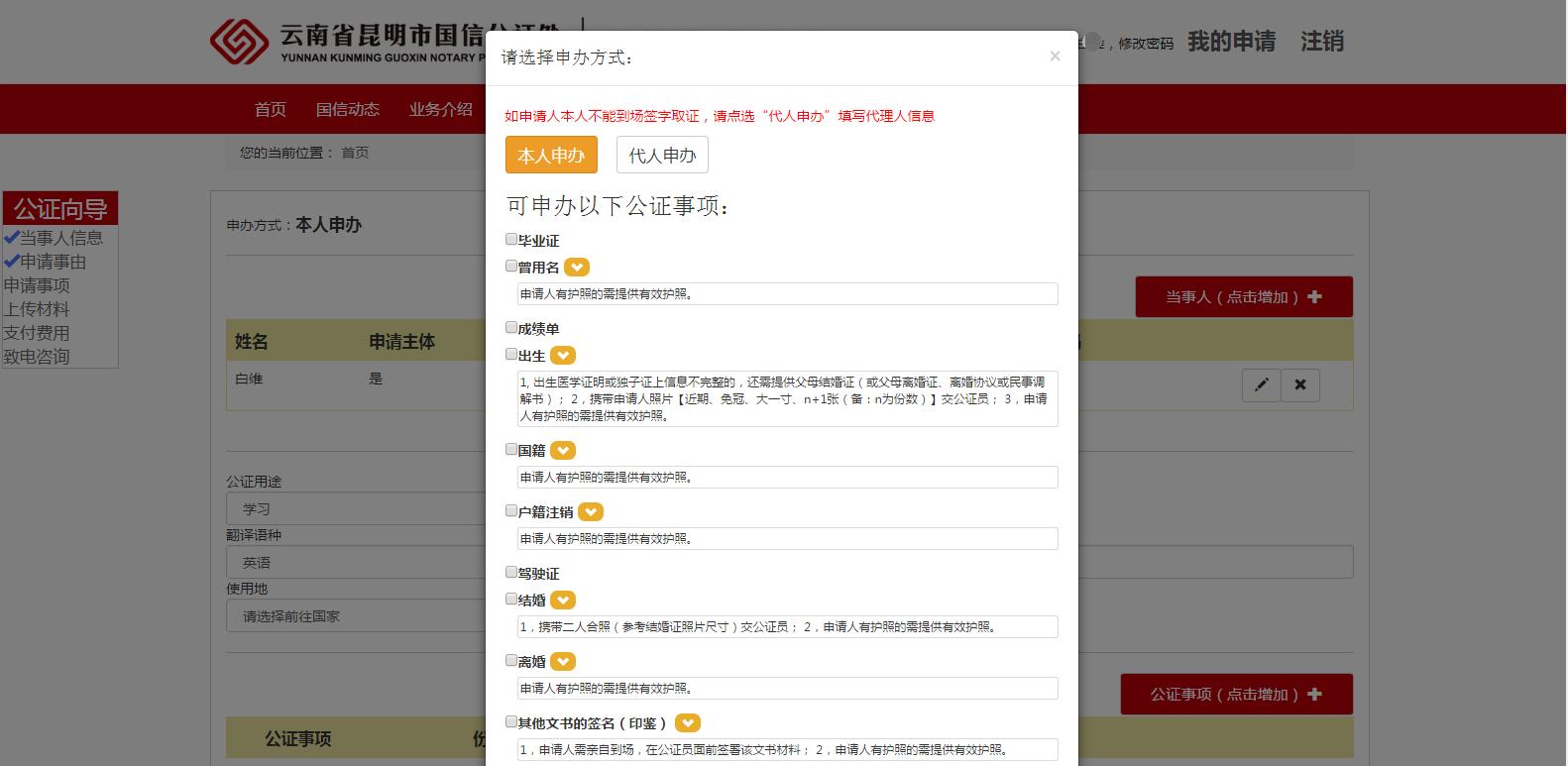Toggle the 结婚 orange arrow icon
This screenshot has width=1568, height=766.
pos(563,601)
